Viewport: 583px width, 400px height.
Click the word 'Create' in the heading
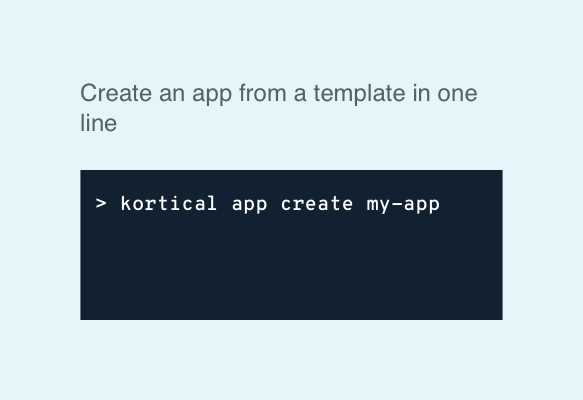116,93
